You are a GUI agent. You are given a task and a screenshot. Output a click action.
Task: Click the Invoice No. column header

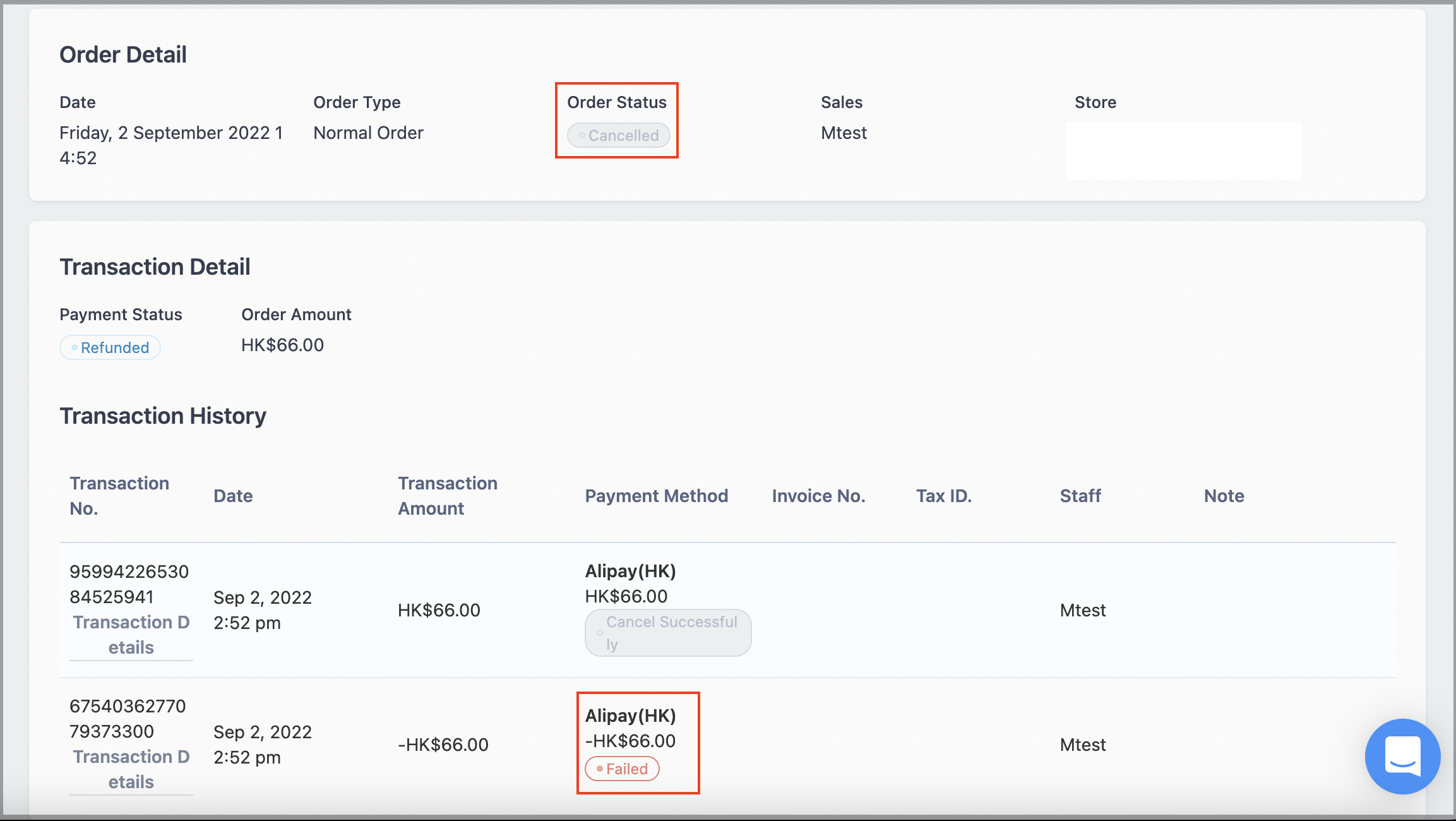tap(818, 496)
